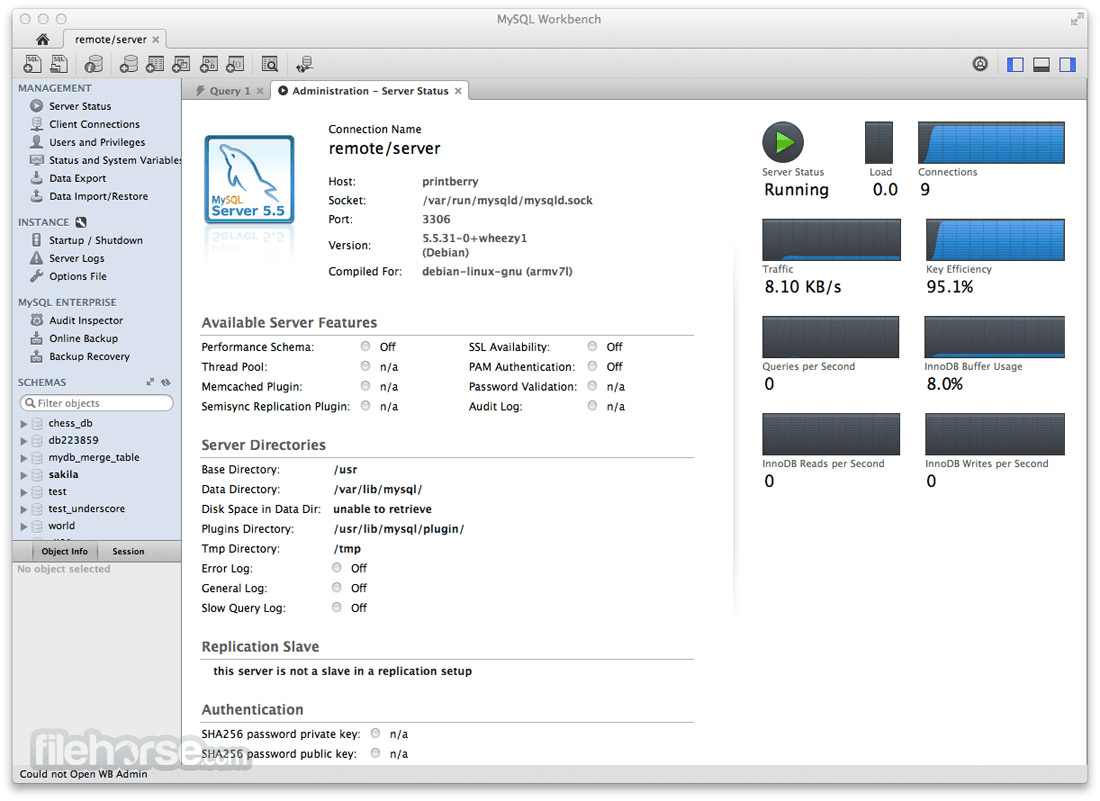Image resolution: width=1100 pixels, height=801 pixels.
Task: Open the Workbench preferences gear icon
Action: point(980,63)
